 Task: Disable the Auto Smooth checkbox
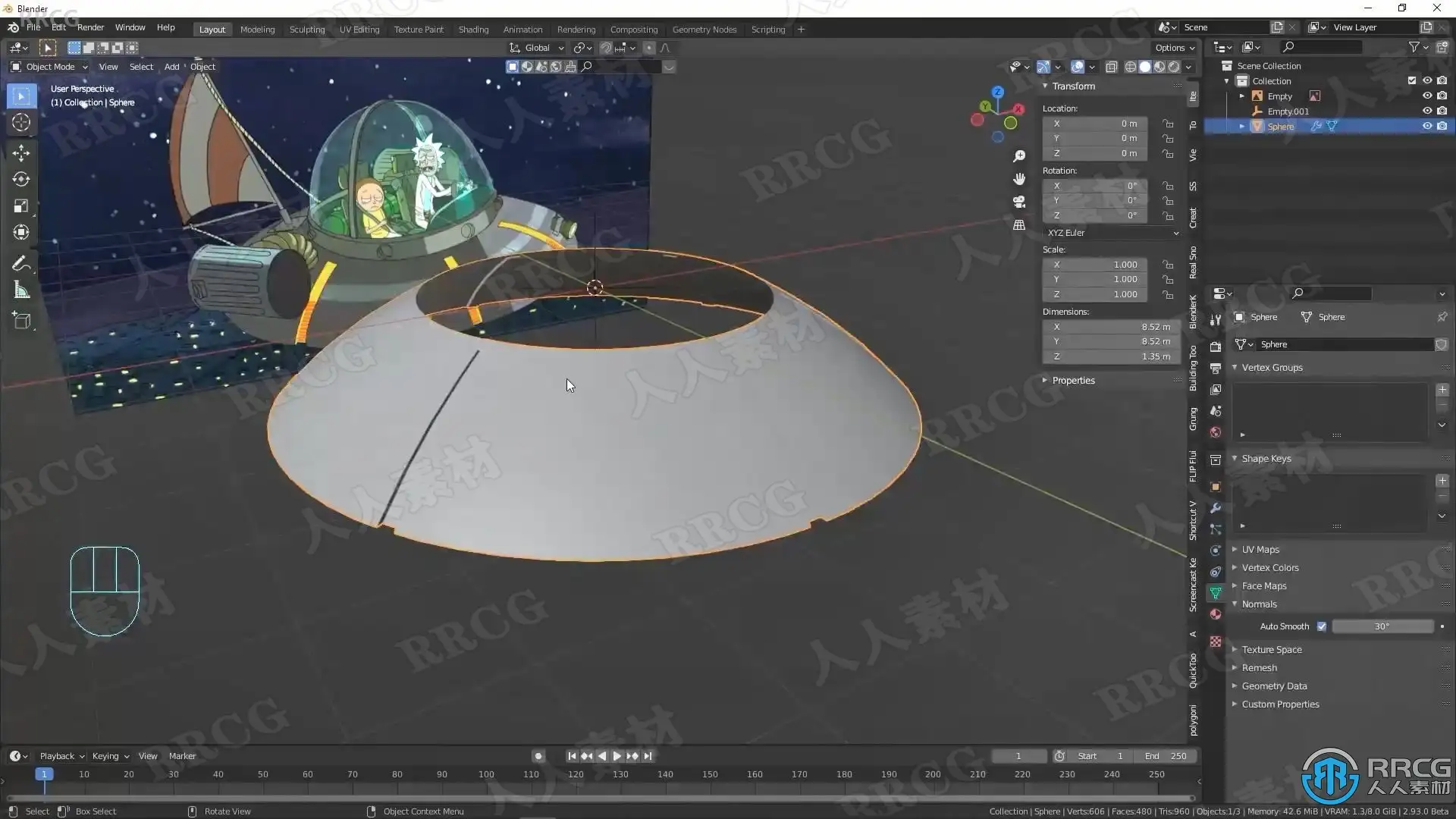[1322, 626]
